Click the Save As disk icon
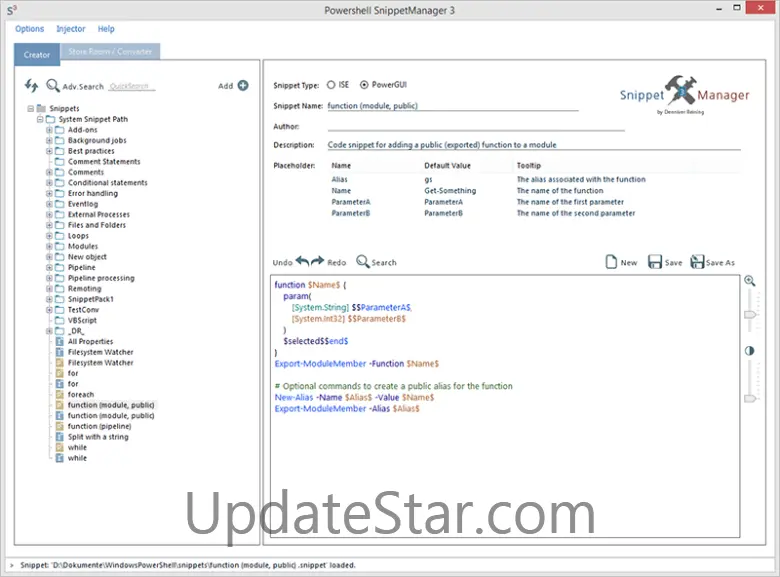The image size is (780, 577). (697, 262)
